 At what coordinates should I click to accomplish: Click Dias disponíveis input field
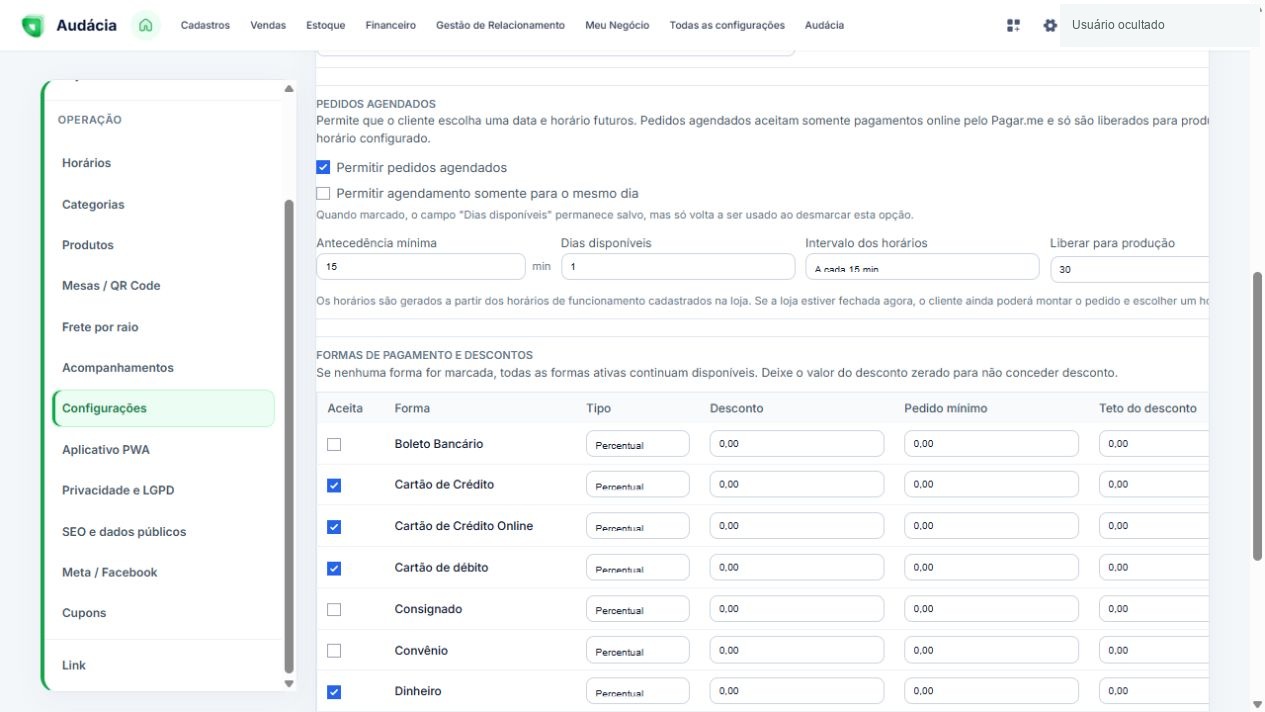point(678,267)
